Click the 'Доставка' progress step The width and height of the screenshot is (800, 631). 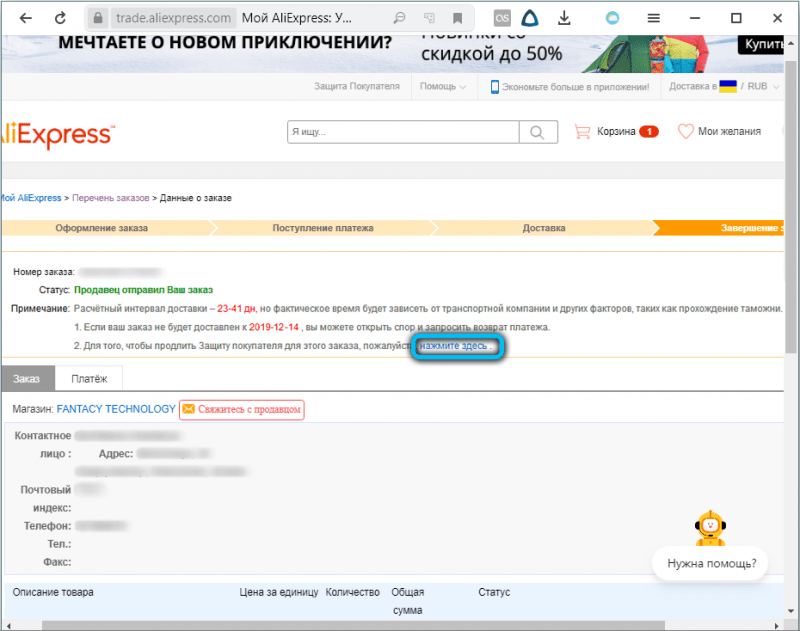click(544, 228)
